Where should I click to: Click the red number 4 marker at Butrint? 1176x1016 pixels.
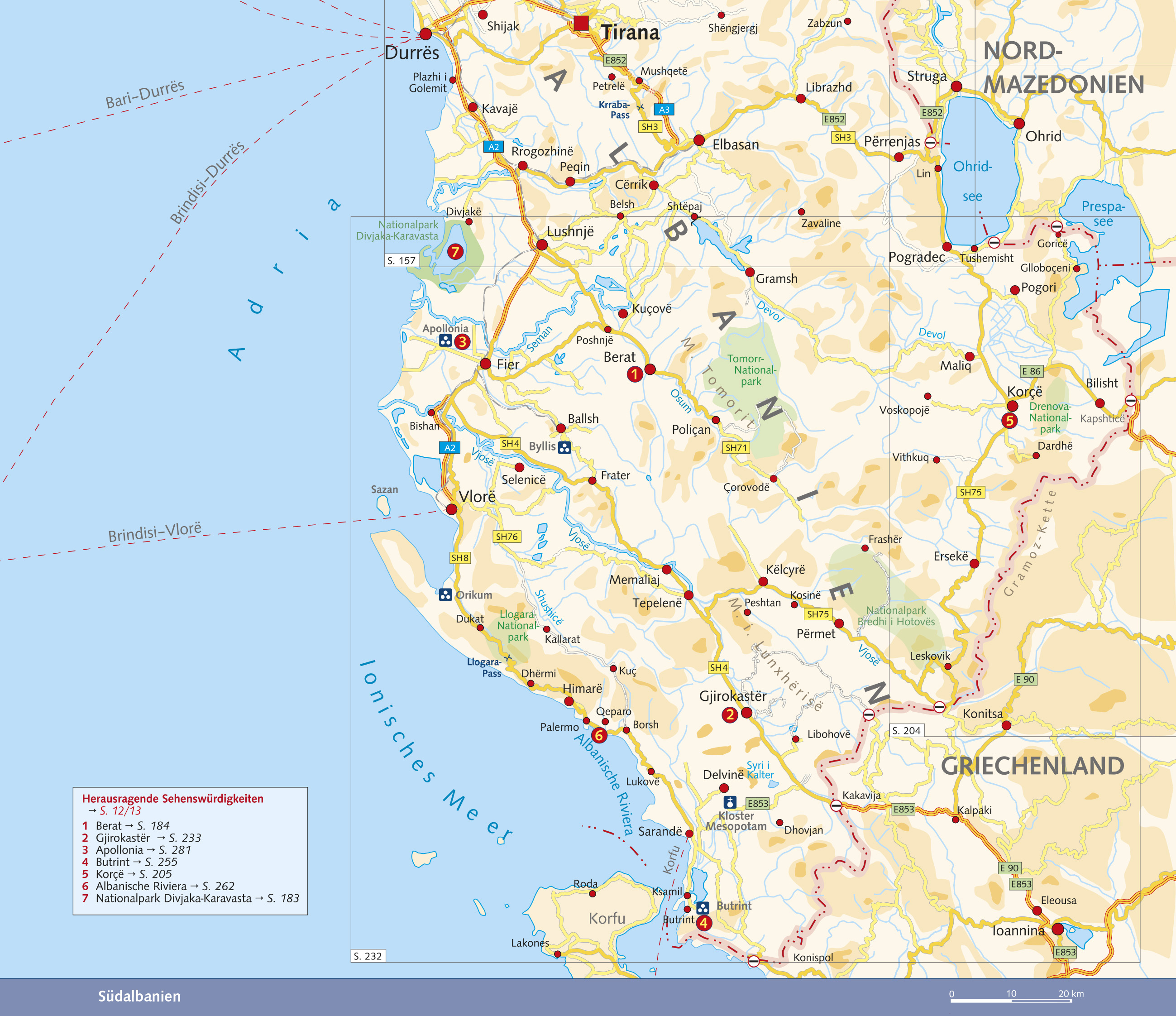point(704,923)
